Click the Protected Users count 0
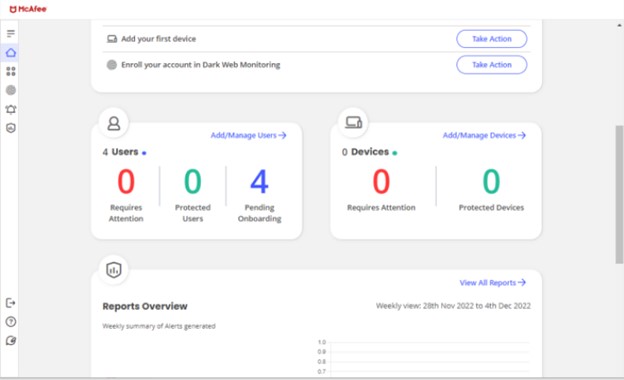Viewport: 624px width, 380px height. click(x=193, y=181)
